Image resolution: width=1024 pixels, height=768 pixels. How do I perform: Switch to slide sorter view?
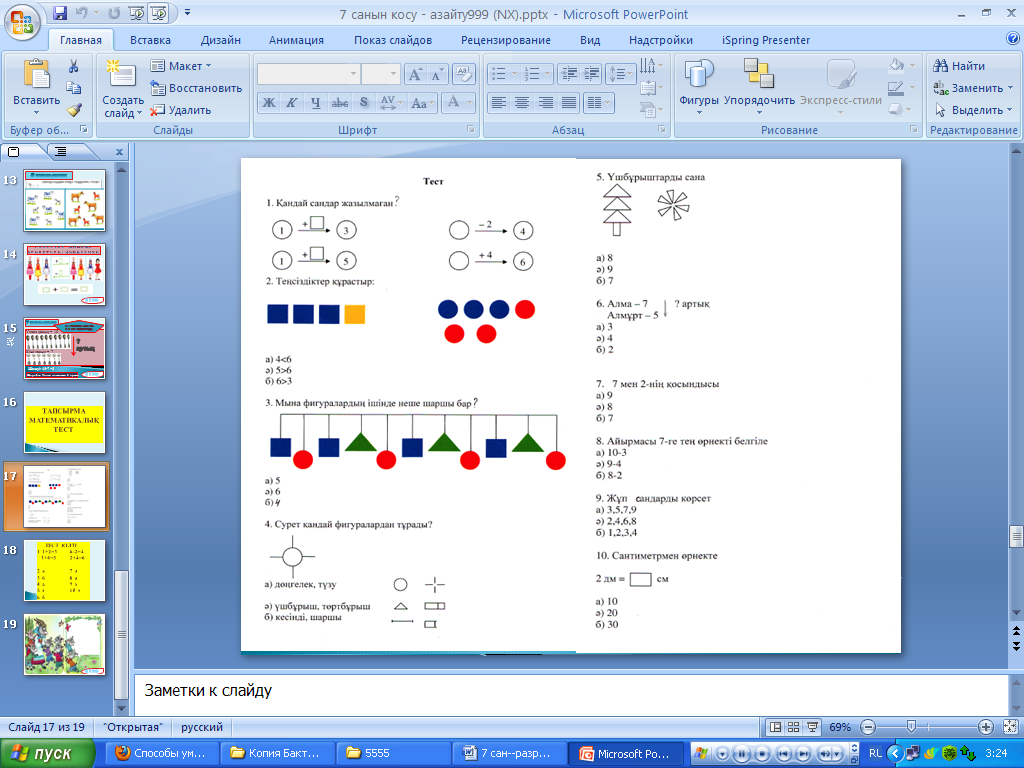[x=793, y=727]
